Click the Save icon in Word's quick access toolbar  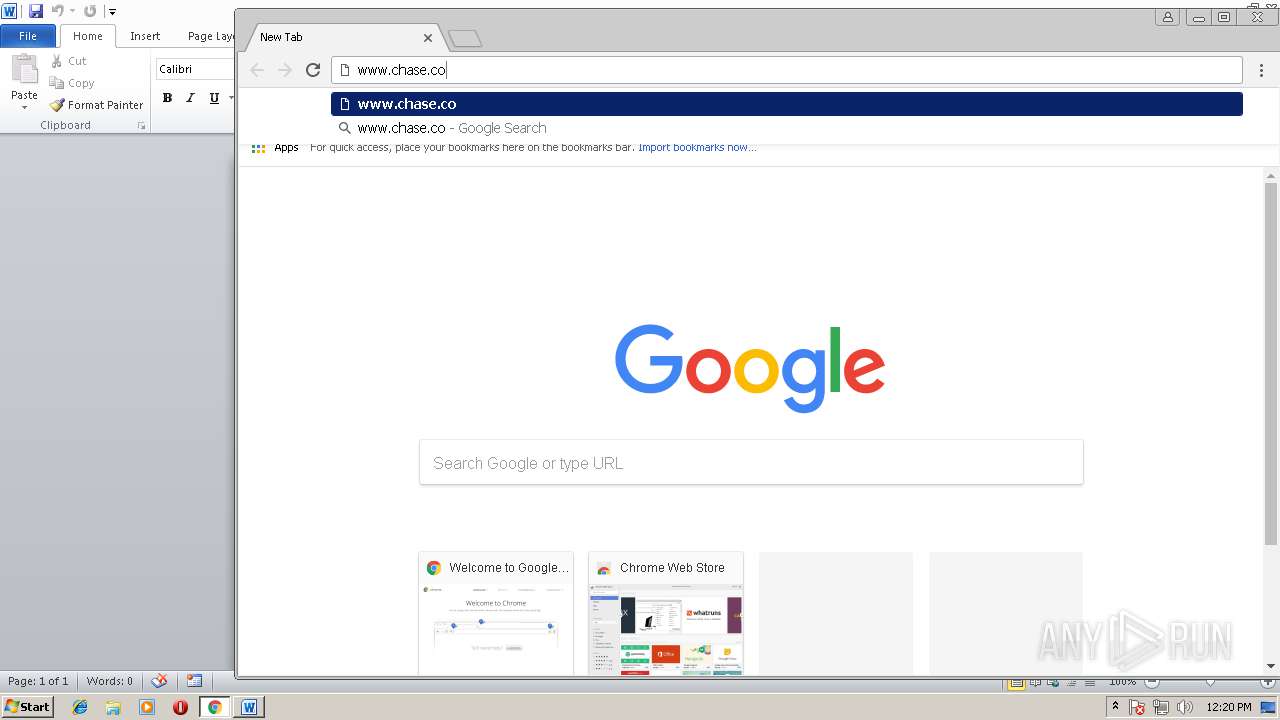(x=36, y=11)
